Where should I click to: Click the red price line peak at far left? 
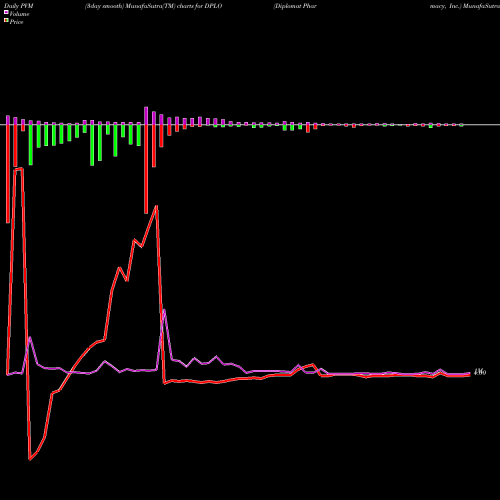pos(18,169)
